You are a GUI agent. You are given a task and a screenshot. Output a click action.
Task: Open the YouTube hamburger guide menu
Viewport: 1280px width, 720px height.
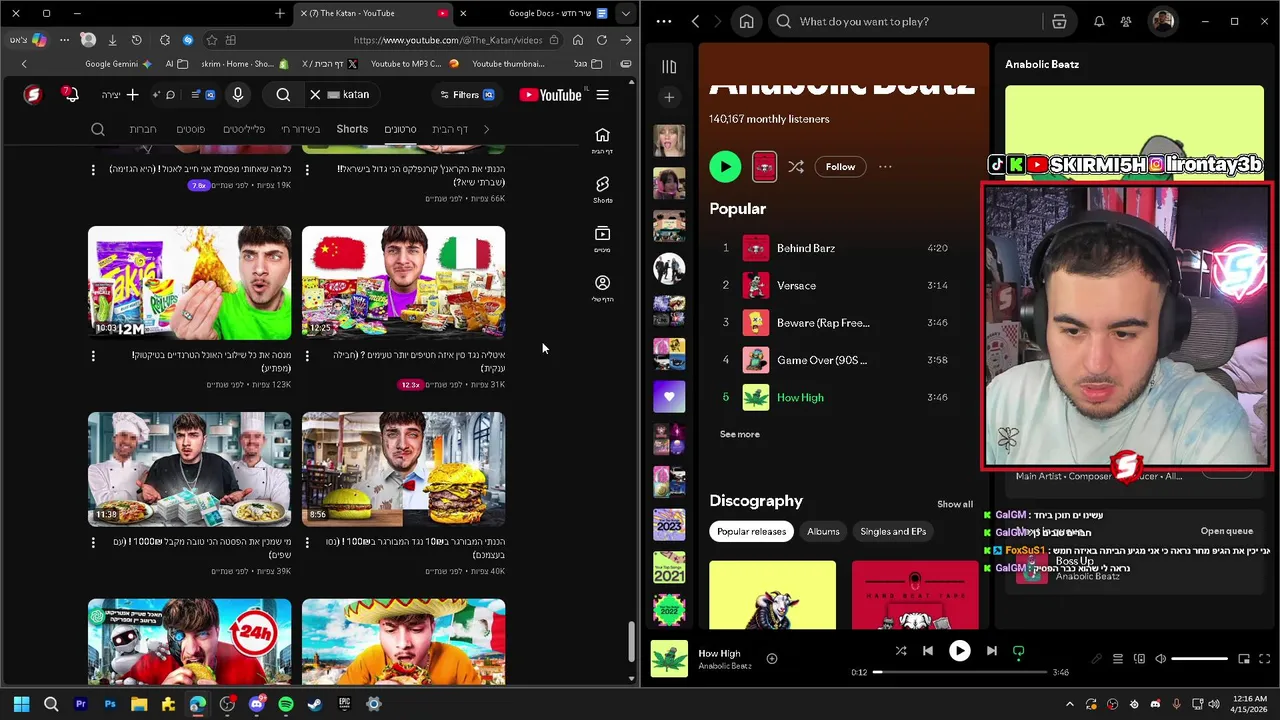click(602, 95)
